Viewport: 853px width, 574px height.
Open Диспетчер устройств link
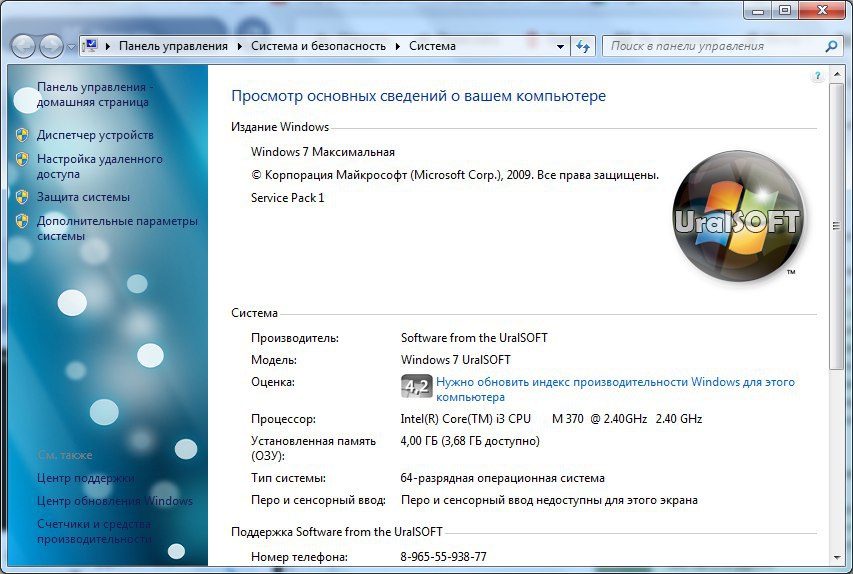(95, 135)
